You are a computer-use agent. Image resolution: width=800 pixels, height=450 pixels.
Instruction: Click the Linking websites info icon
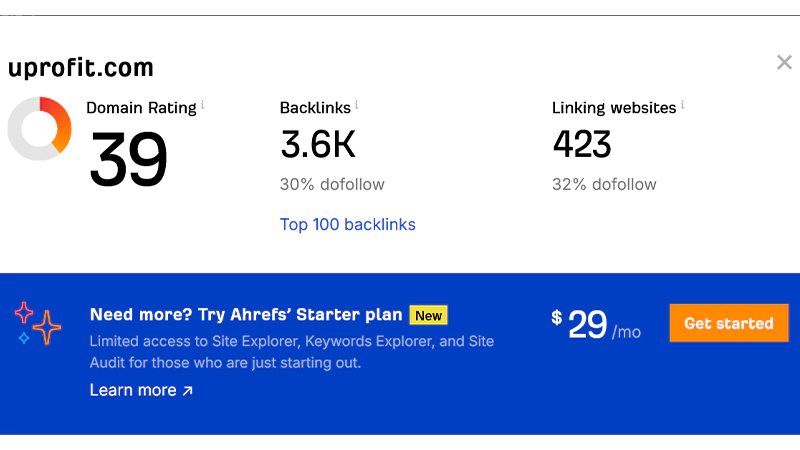[683, 105]
